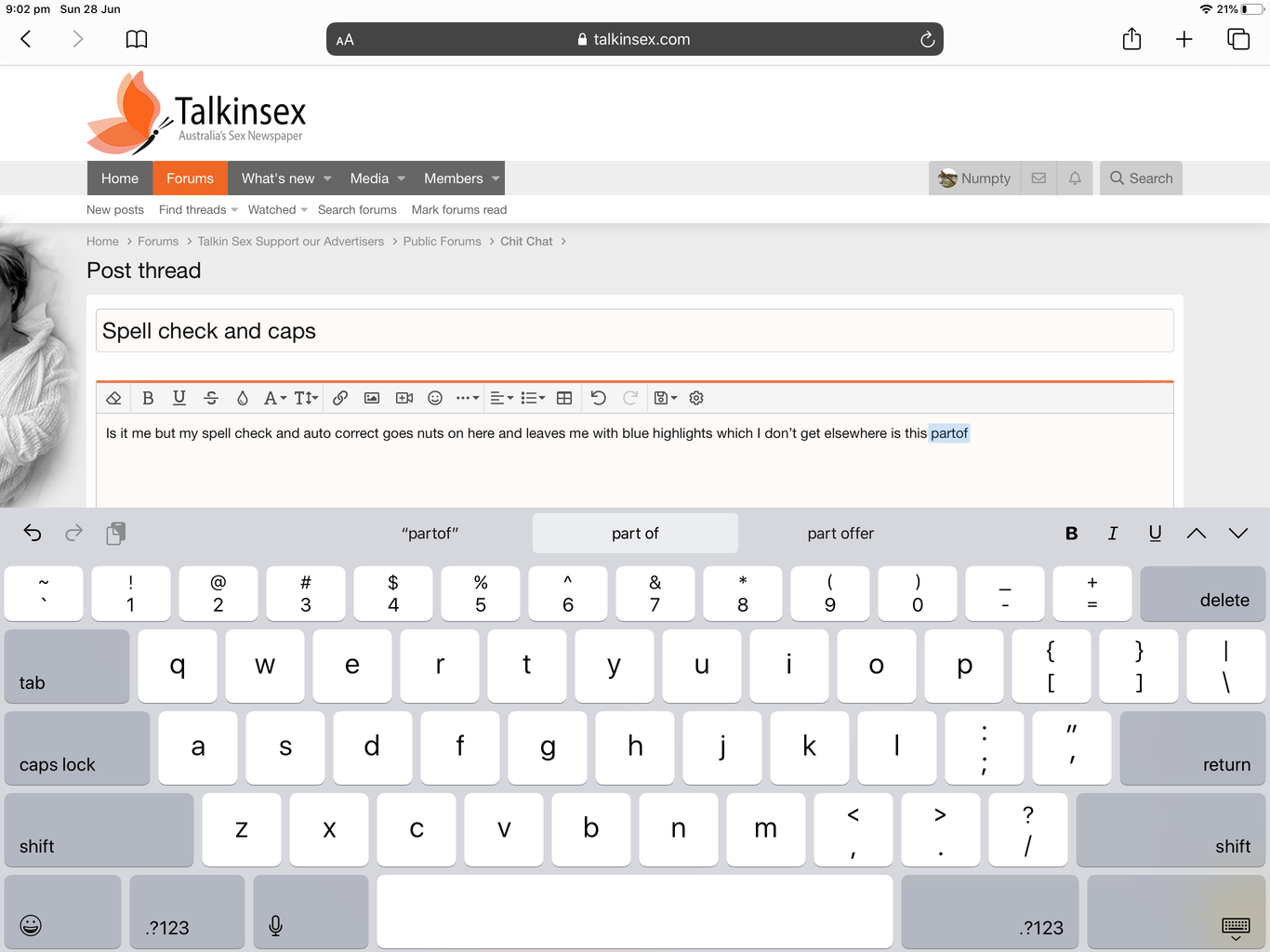
Task: Click the Insert image icon in editor
Action: [x=372, y=398]
